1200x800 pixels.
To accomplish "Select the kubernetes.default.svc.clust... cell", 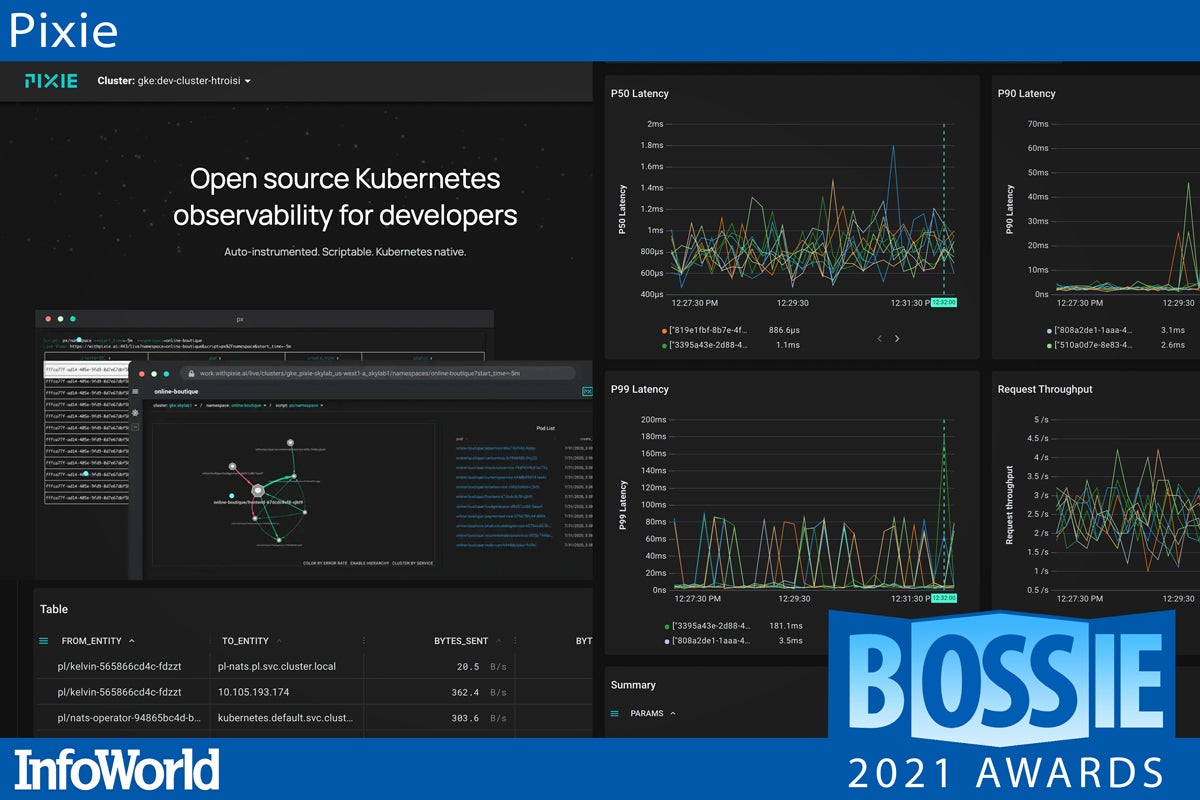I will coord(285,718).
